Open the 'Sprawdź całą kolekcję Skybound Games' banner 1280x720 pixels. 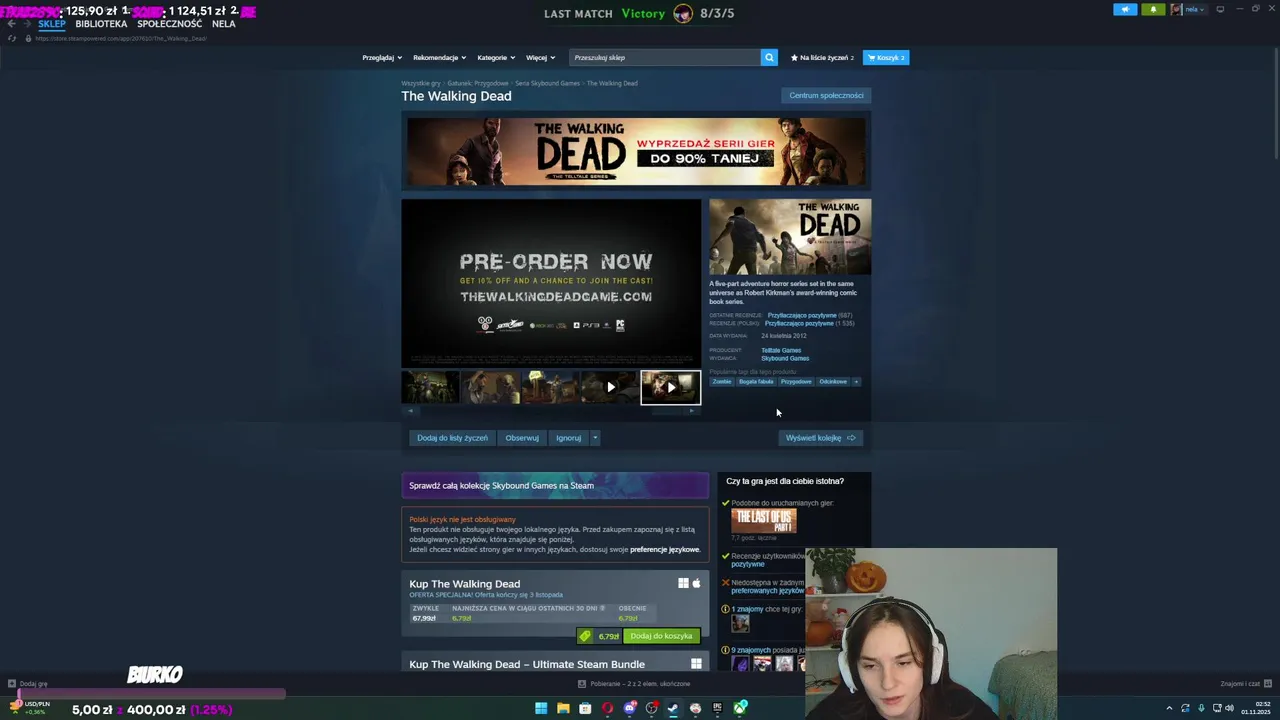click(555, 486)
